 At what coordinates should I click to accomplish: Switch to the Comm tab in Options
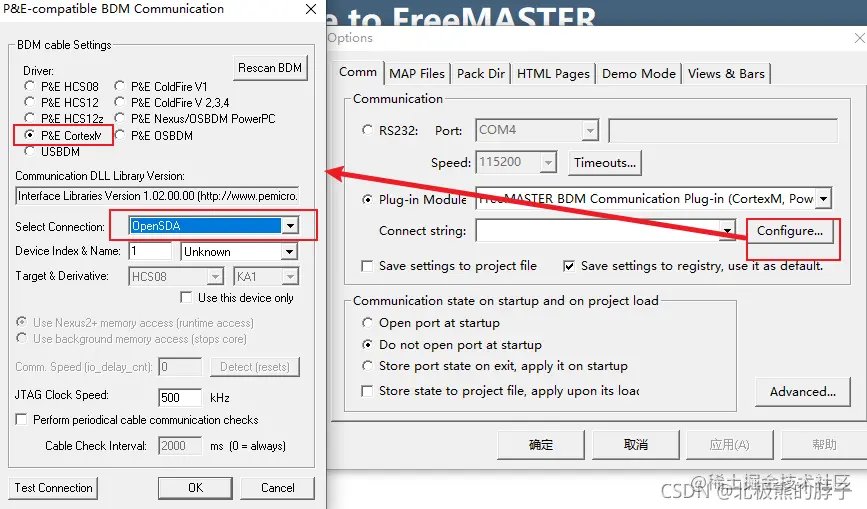point(358,72)
